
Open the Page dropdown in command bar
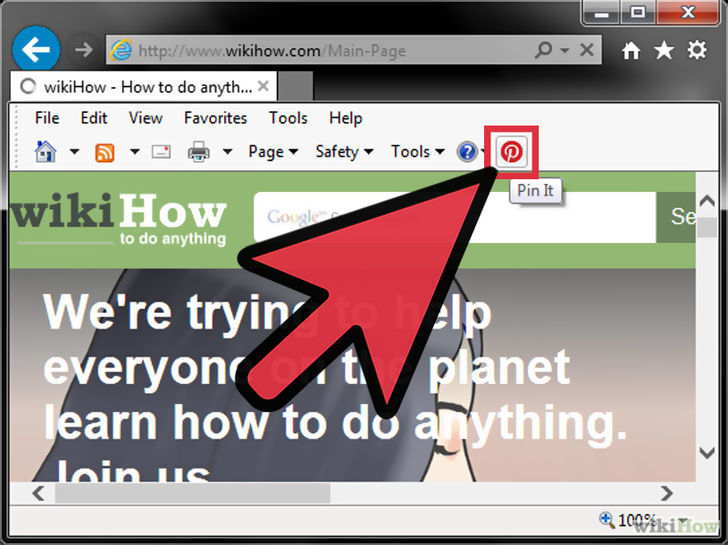[273, 152]
